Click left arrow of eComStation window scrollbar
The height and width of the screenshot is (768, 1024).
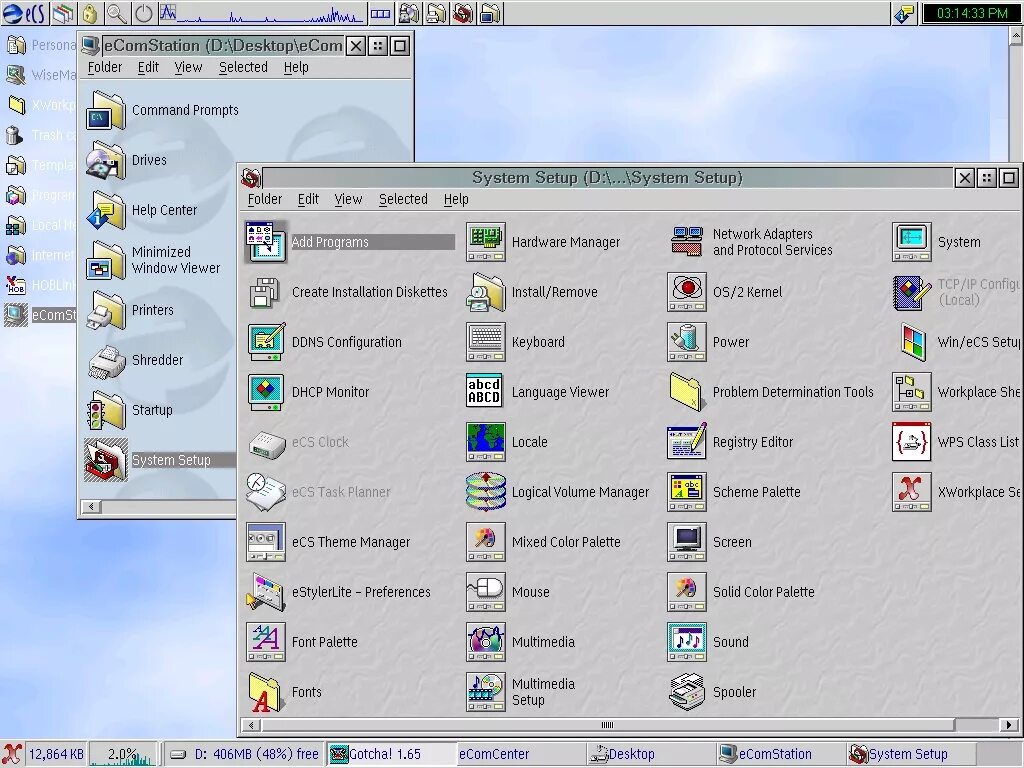point(91,506)
